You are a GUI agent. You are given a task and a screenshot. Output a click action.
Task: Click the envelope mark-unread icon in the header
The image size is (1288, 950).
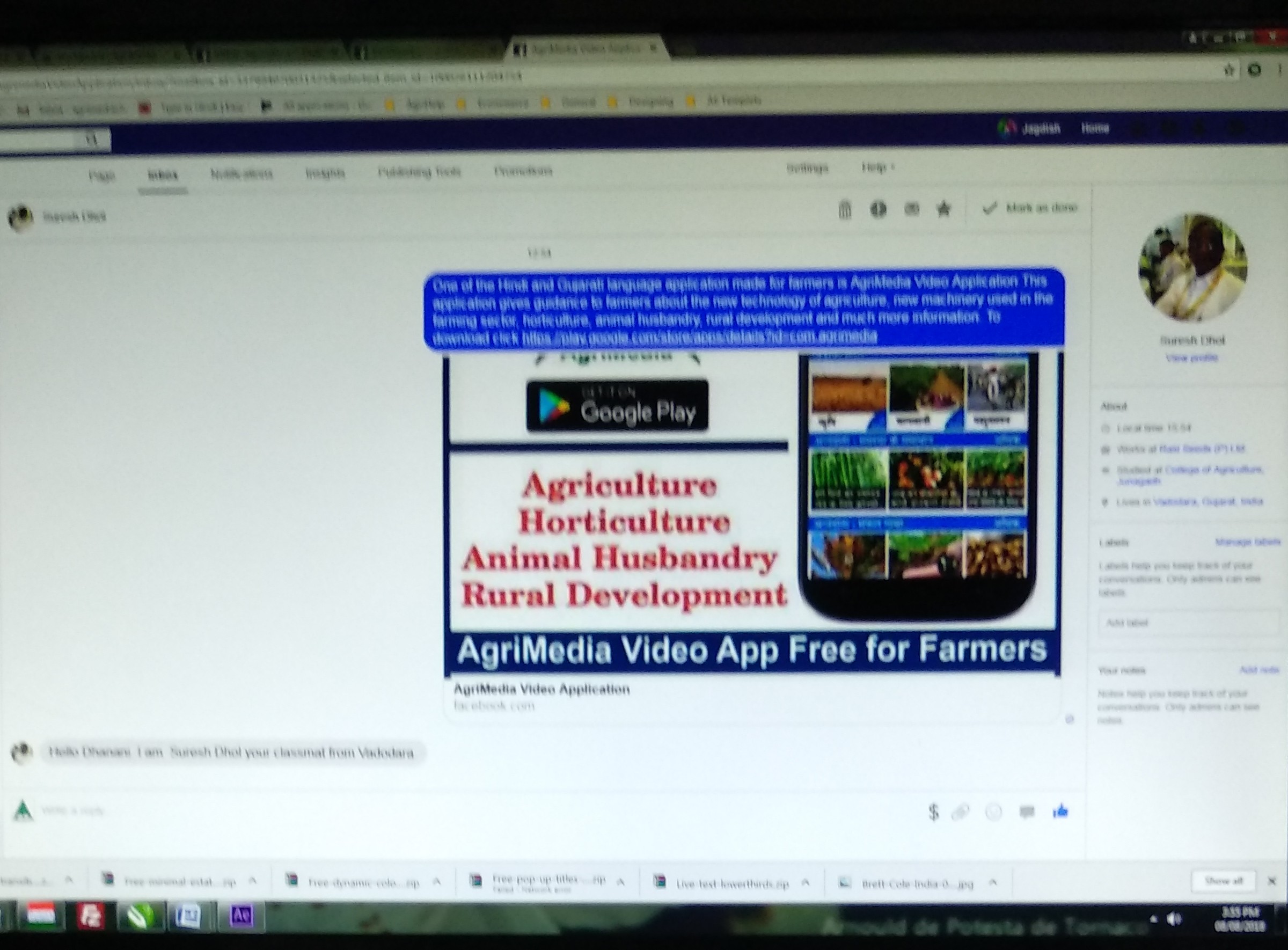pyautogui.click(x=911, y=209)
